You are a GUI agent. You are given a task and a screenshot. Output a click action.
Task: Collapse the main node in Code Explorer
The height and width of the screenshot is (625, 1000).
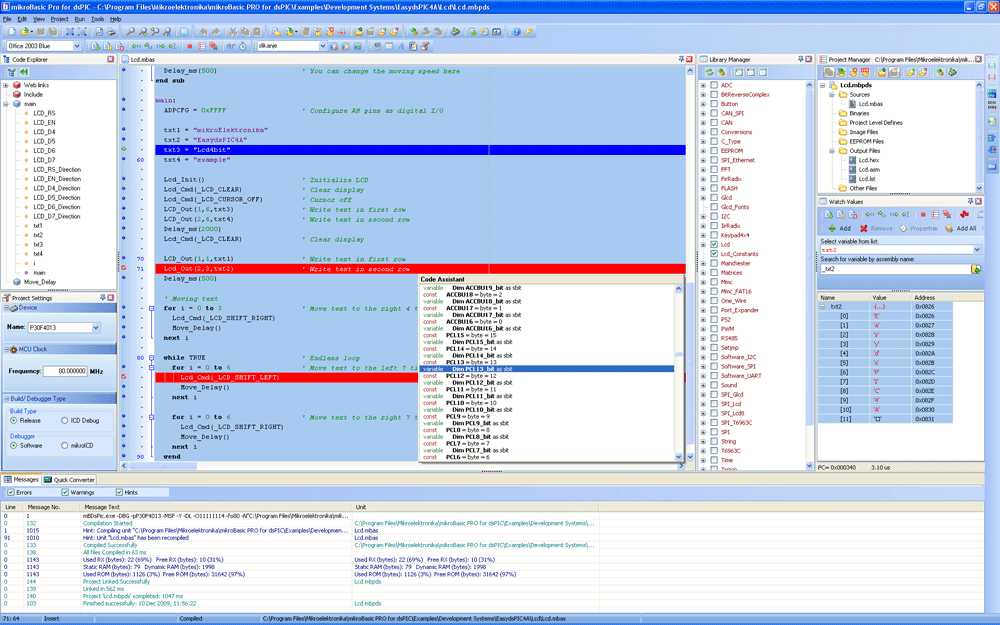[6, 103]
